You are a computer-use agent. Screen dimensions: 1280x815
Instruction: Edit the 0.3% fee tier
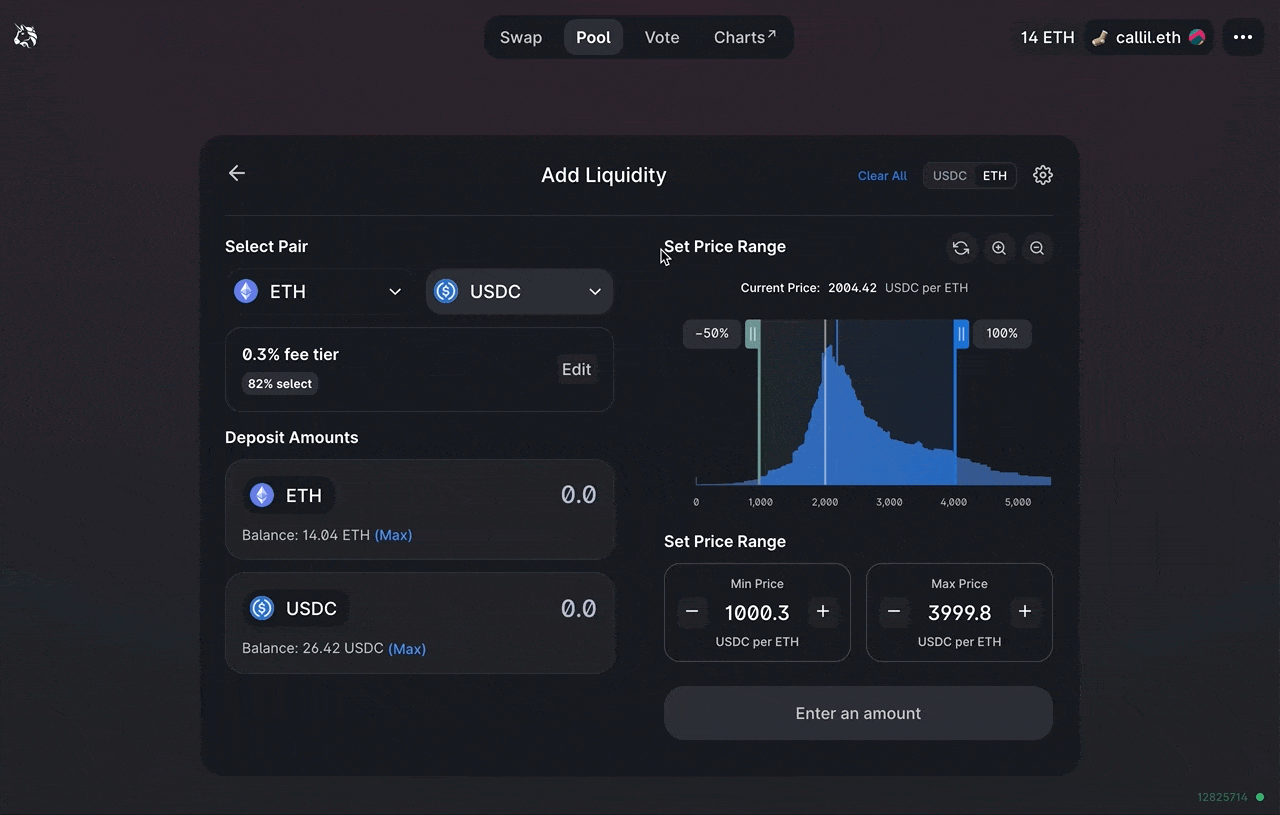[x=576, y=370]
